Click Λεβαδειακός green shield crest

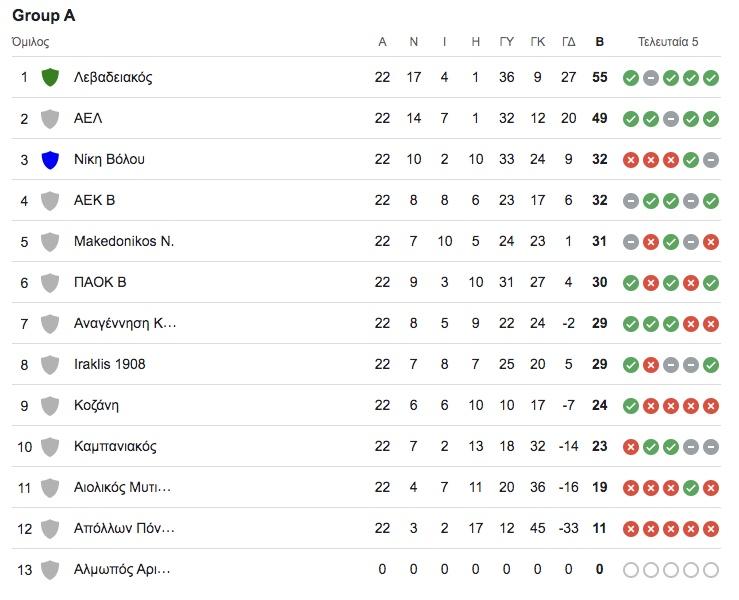(50, 77)
